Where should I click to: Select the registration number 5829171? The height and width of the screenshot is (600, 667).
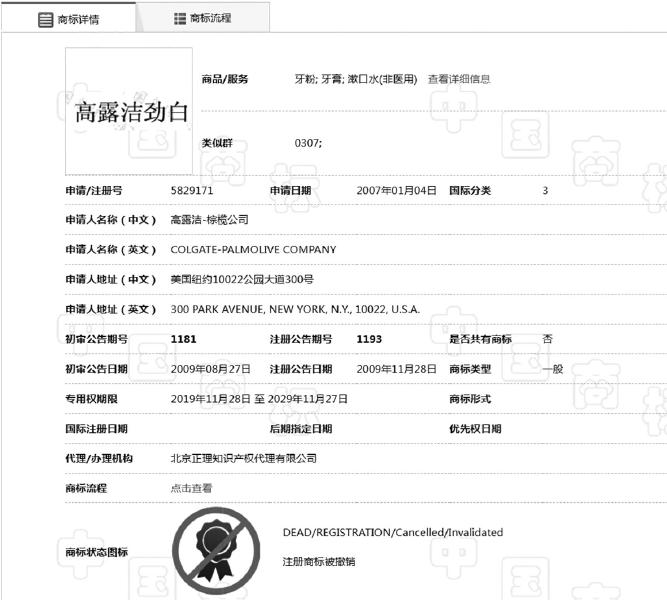point(192,190)
